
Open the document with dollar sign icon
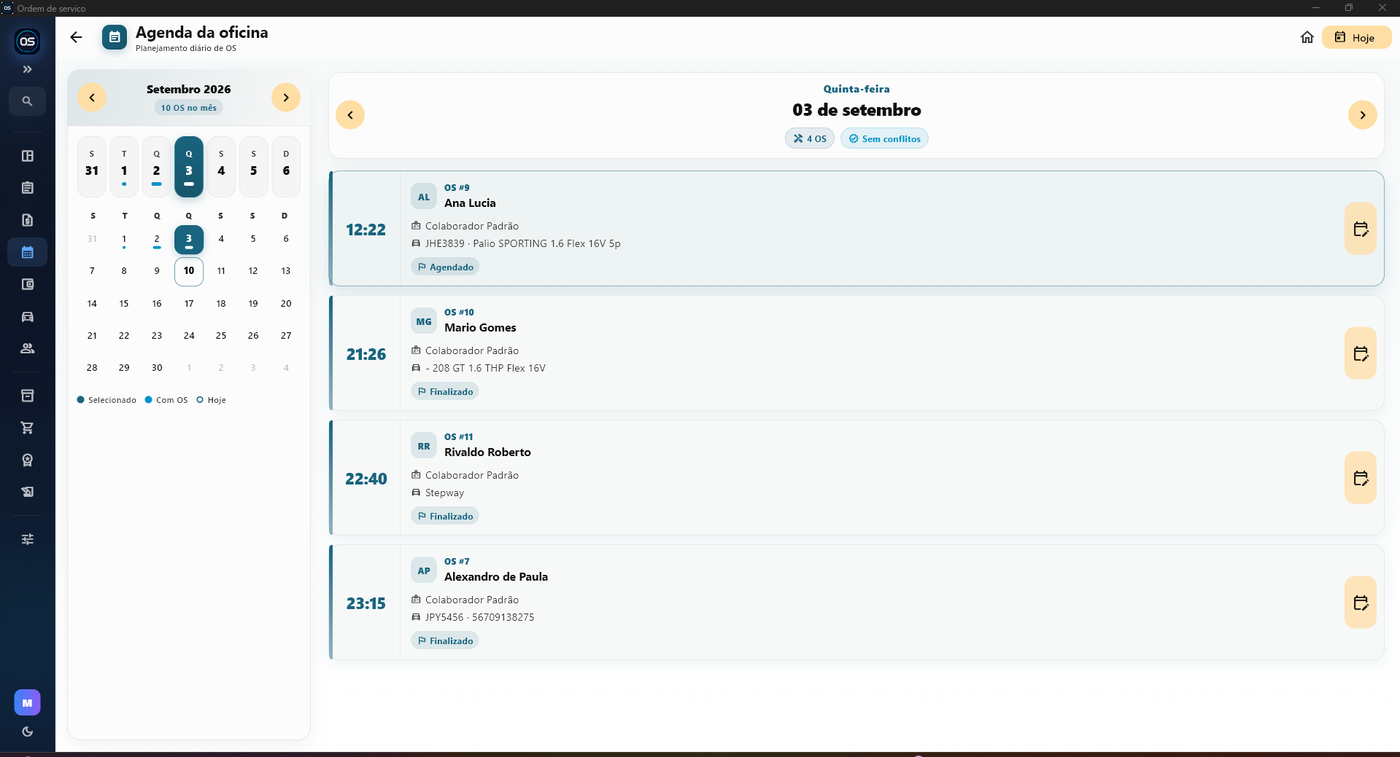(x=27, y=220)
